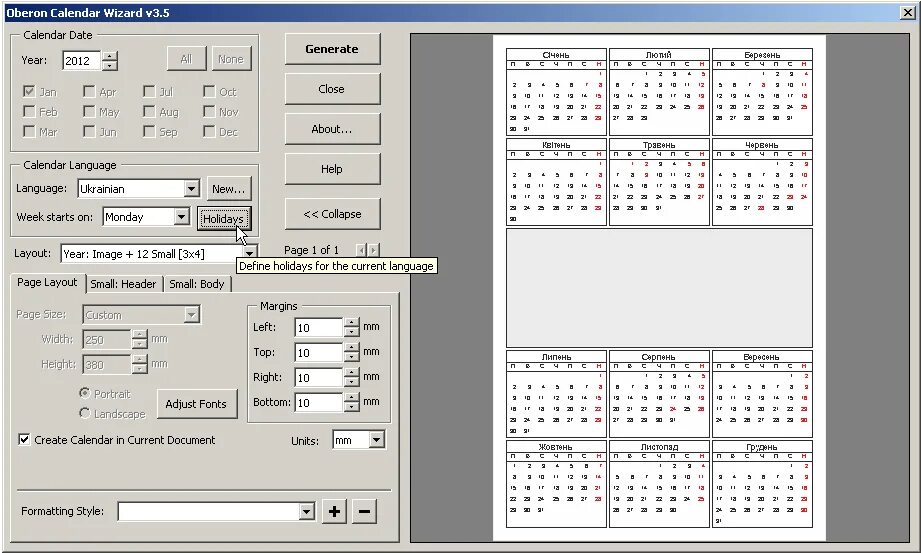Toggle the Aug month checkbox
Image resolution: width=921 pixels, height=553 pixels.
[x=149, y=111]
